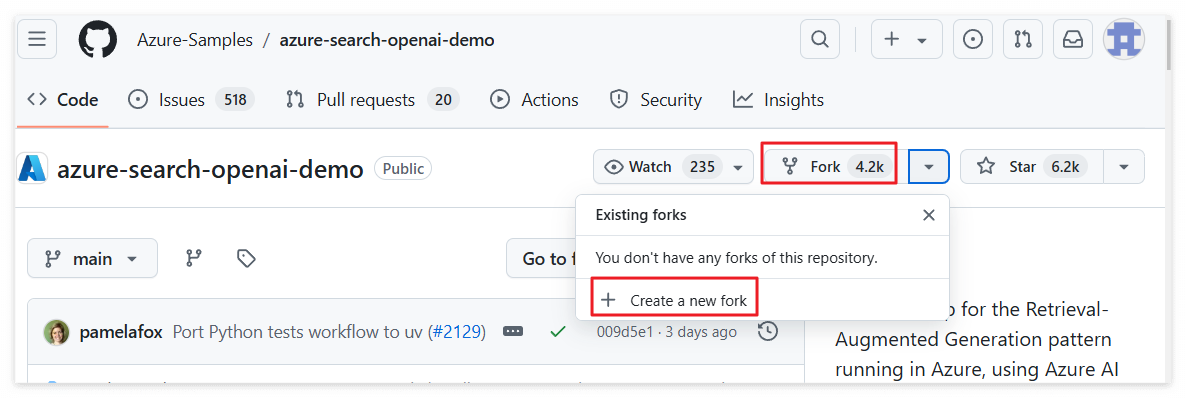Click azure-search-openai-demo breadcrumb link
Screen dimensions: 1186x398
pyautogui.click(x=387, y=40)
